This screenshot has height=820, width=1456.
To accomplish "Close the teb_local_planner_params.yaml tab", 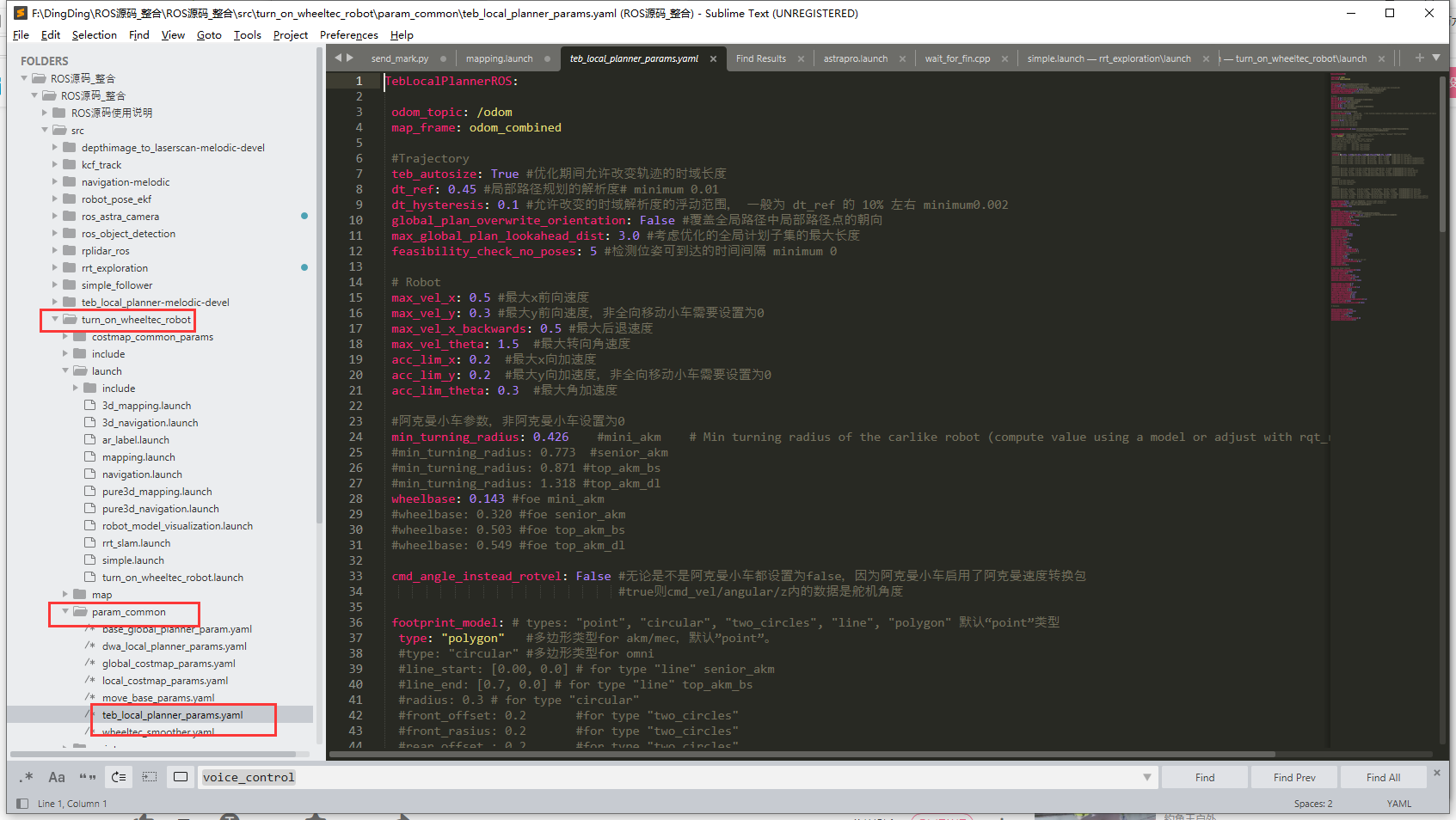I will coord(713,58).
